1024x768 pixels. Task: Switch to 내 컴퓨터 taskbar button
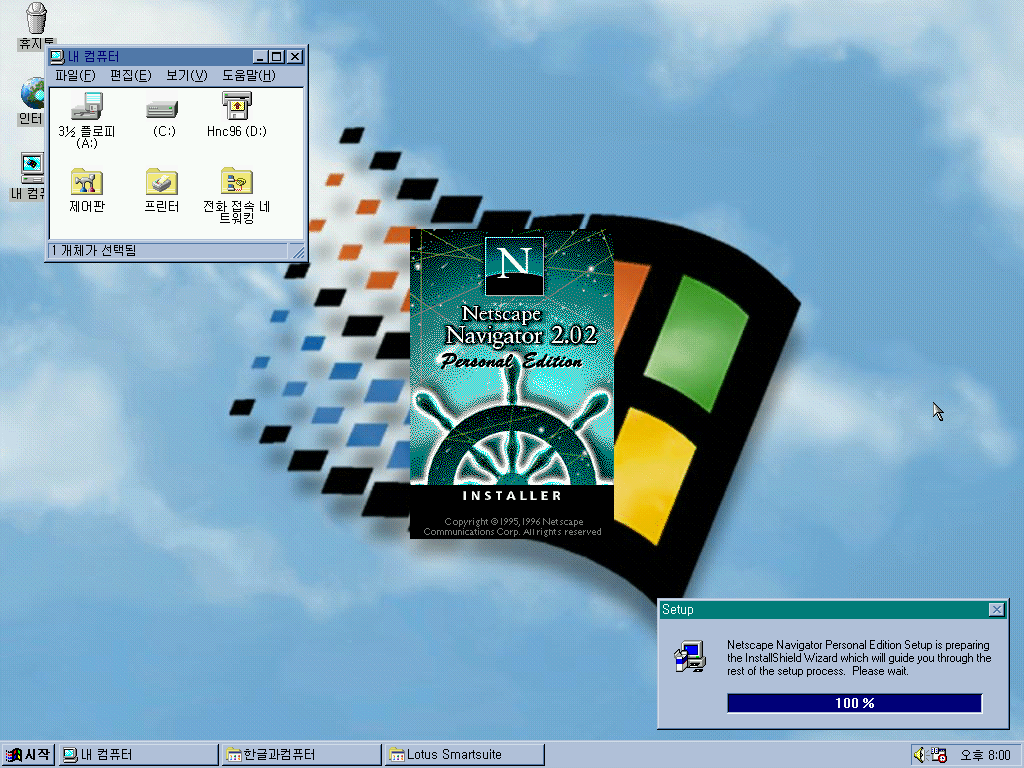(138, 755)
